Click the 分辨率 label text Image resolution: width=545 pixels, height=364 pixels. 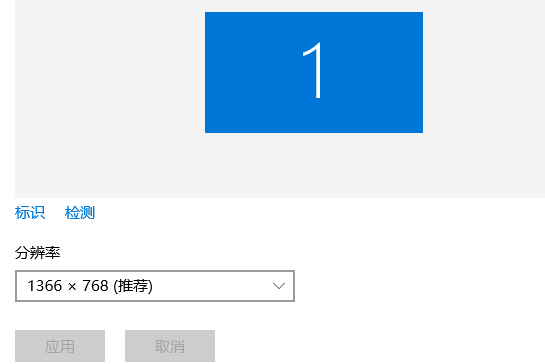coord(38,252)
